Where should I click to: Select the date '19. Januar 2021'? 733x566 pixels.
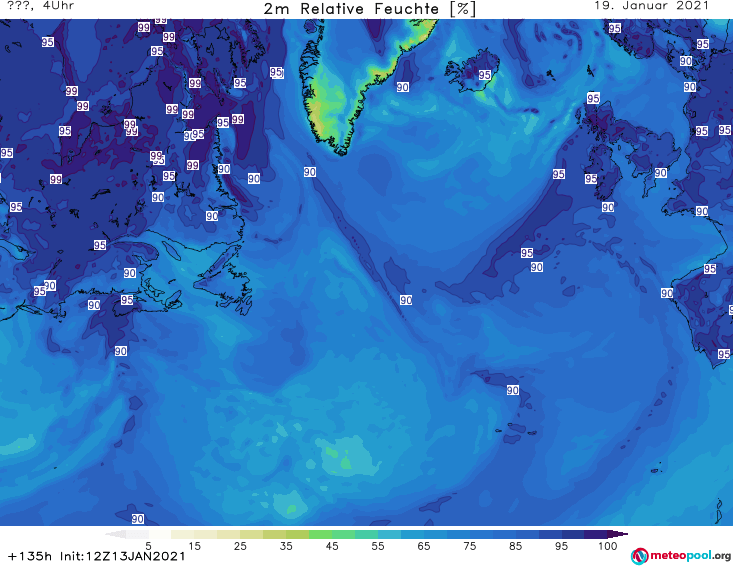point(652,6)
